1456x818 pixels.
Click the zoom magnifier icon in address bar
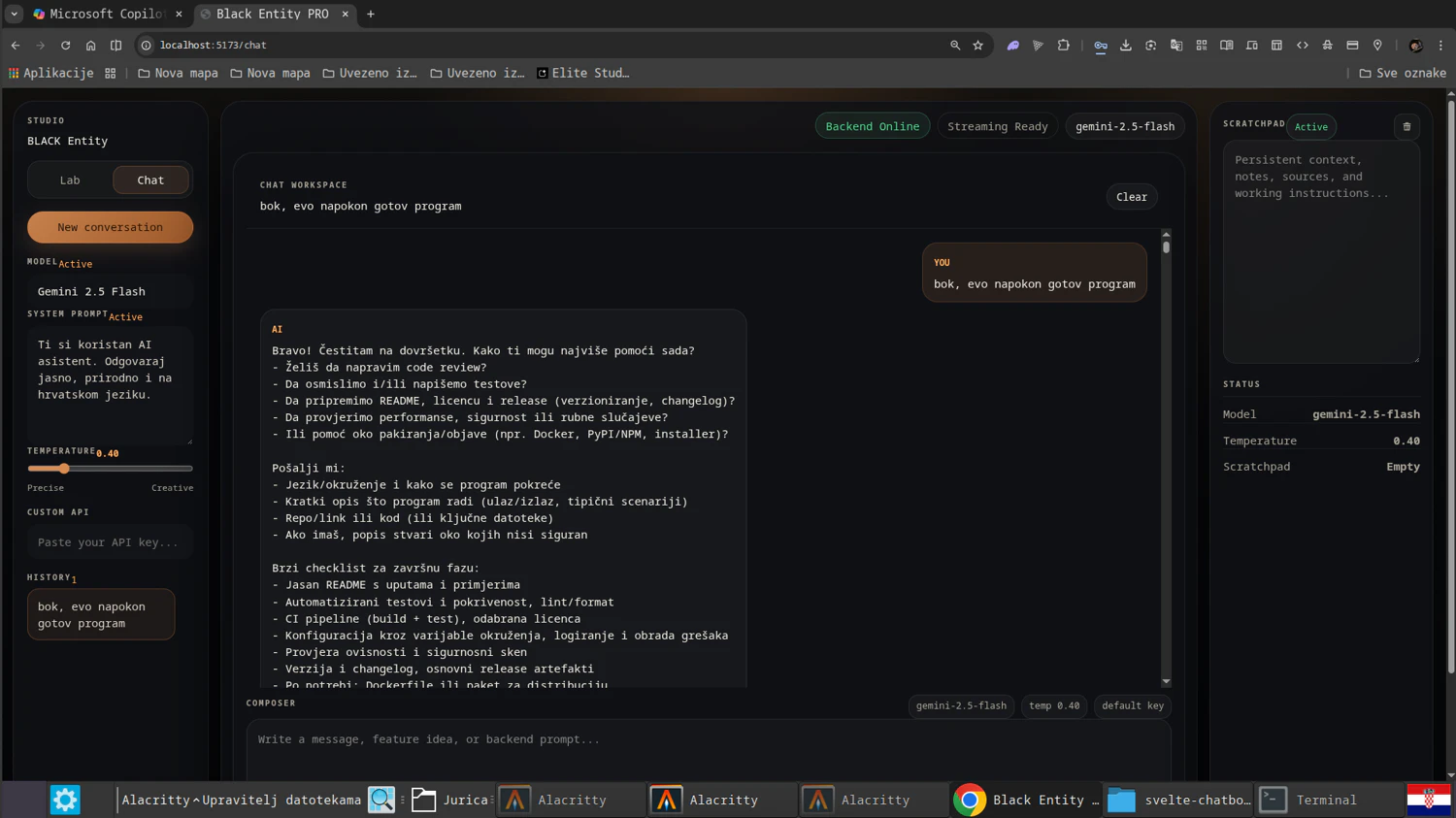(955, 46)
